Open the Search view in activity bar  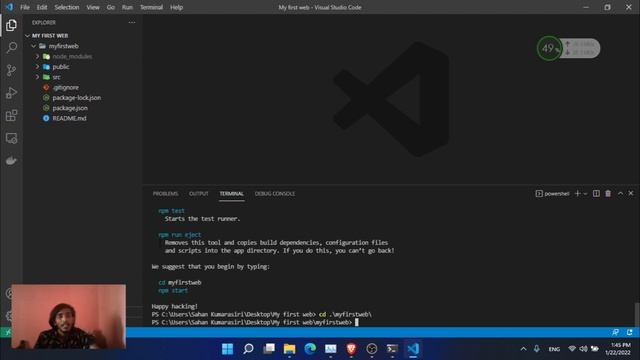11,48
